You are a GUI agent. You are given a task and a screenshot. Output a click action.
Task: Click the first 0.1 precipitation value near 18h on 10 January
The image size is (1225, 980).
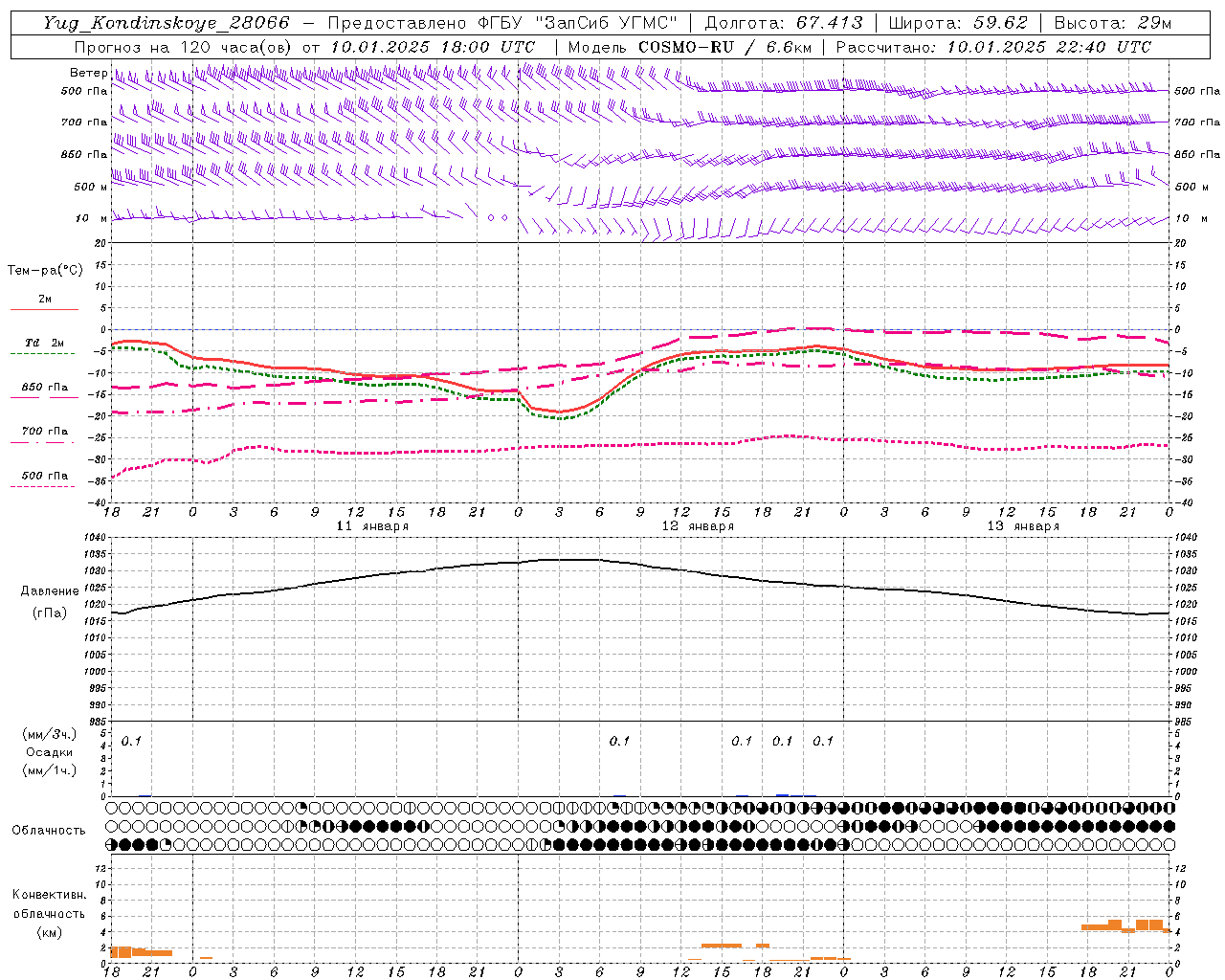coord(131,741)
